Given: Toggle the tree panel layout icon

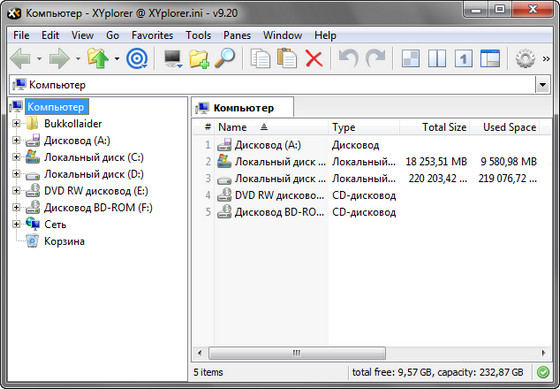Looking at the screenshot, I should (490, 59).
